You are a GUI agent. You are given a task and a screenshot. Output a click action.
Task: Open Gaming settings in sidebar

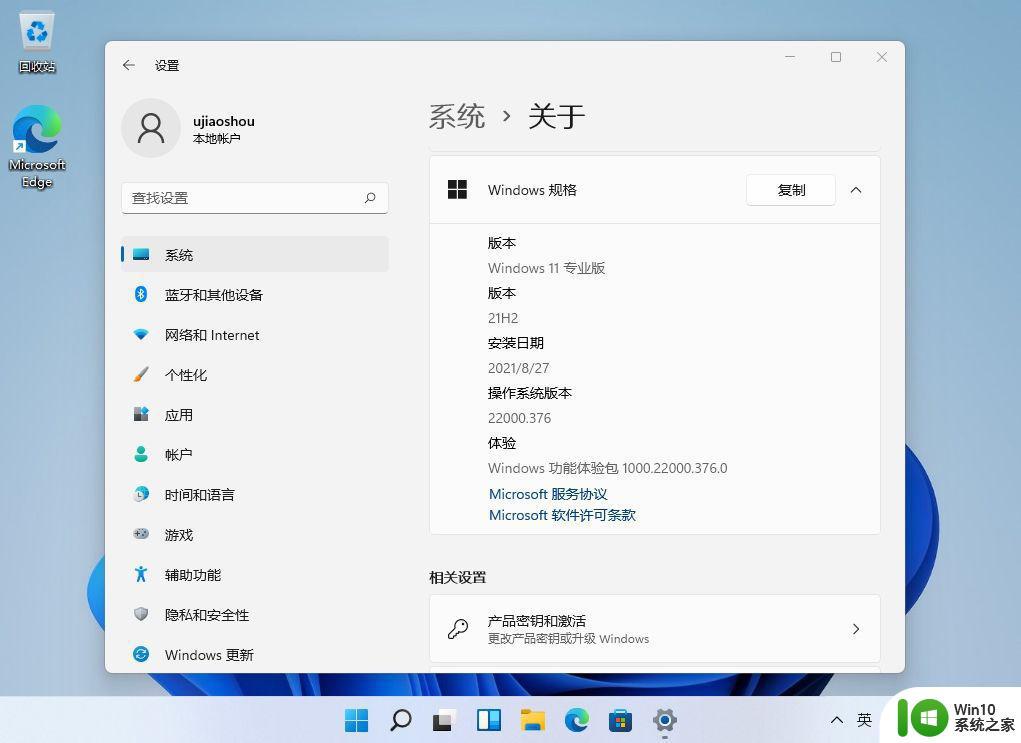tap(179, 535)
